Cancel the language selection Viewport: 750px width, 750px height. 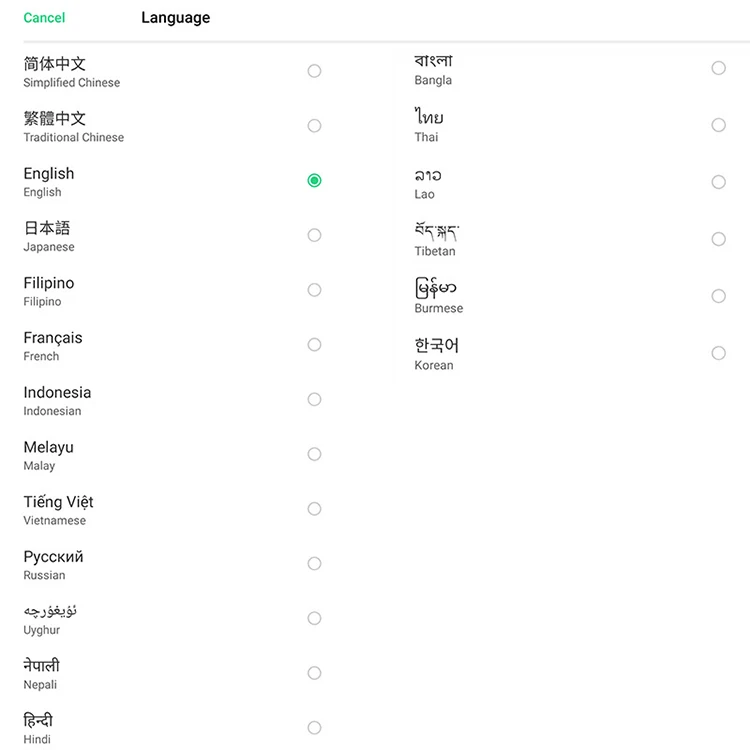44,18
